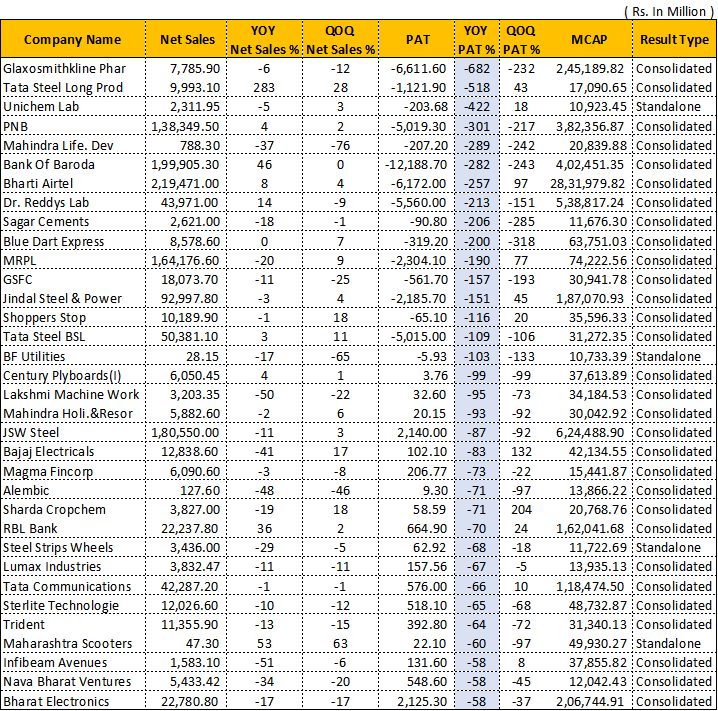
Task: Select Sterlite Technologie cell
Action: click(61, 606)
